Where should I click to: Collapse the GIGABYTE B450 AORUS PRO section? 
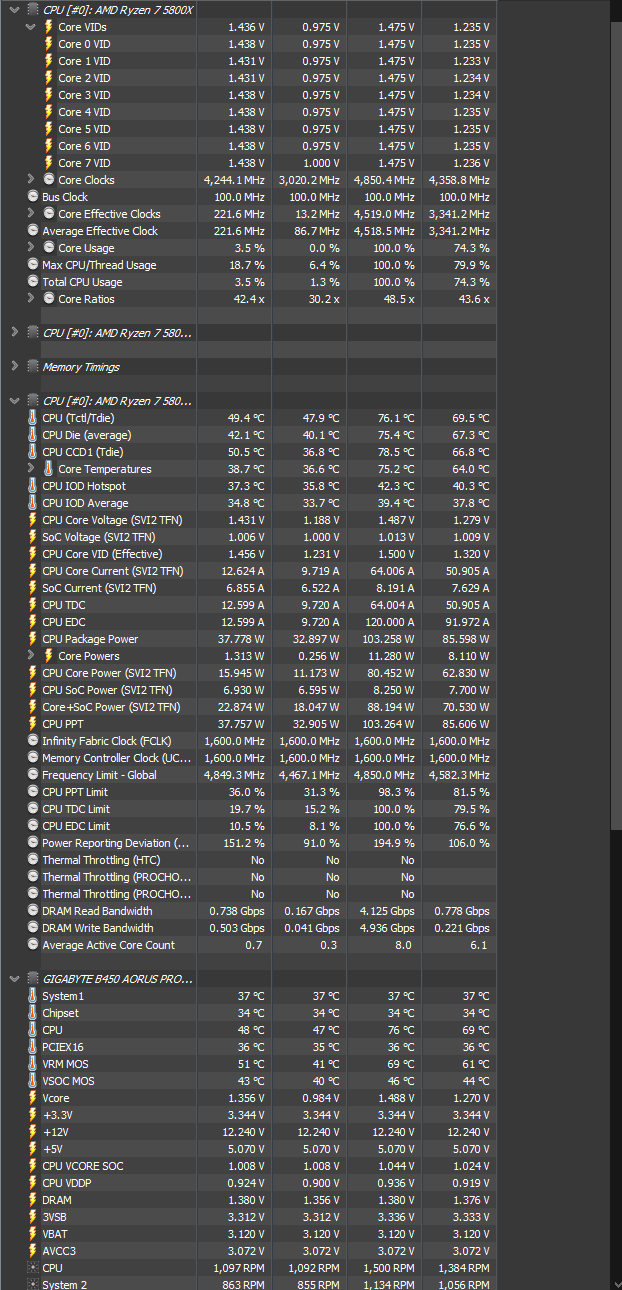click(14, 979)
